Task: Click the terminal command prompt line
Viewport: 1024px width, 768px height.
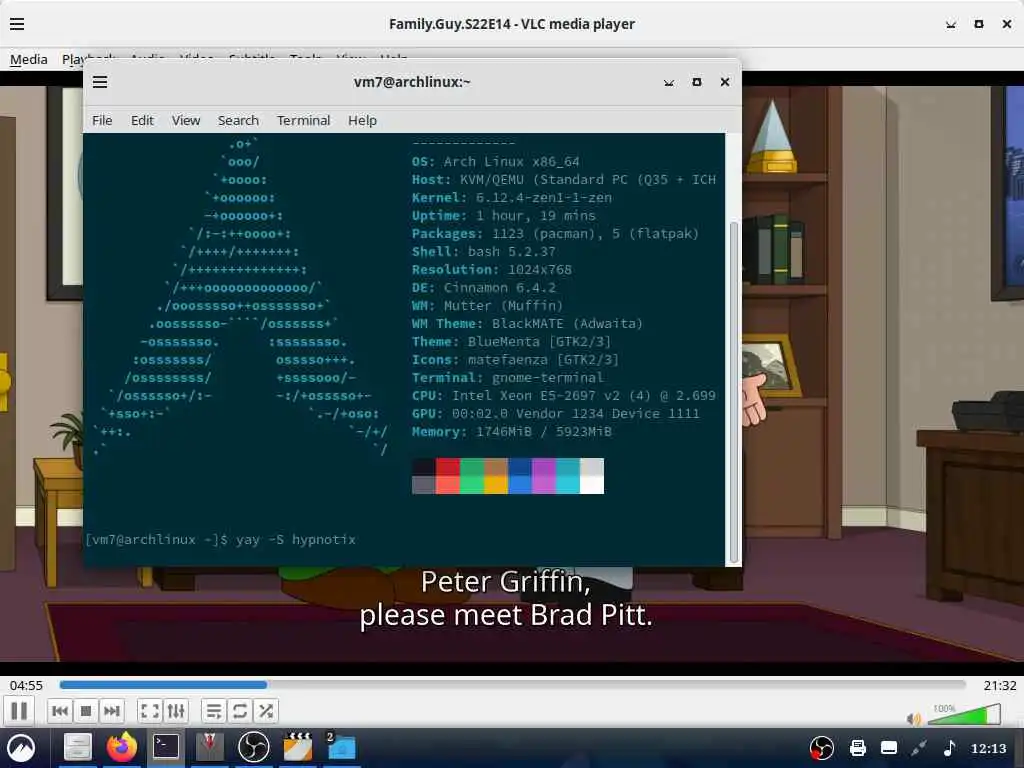Action: click(x=221, y=539)
